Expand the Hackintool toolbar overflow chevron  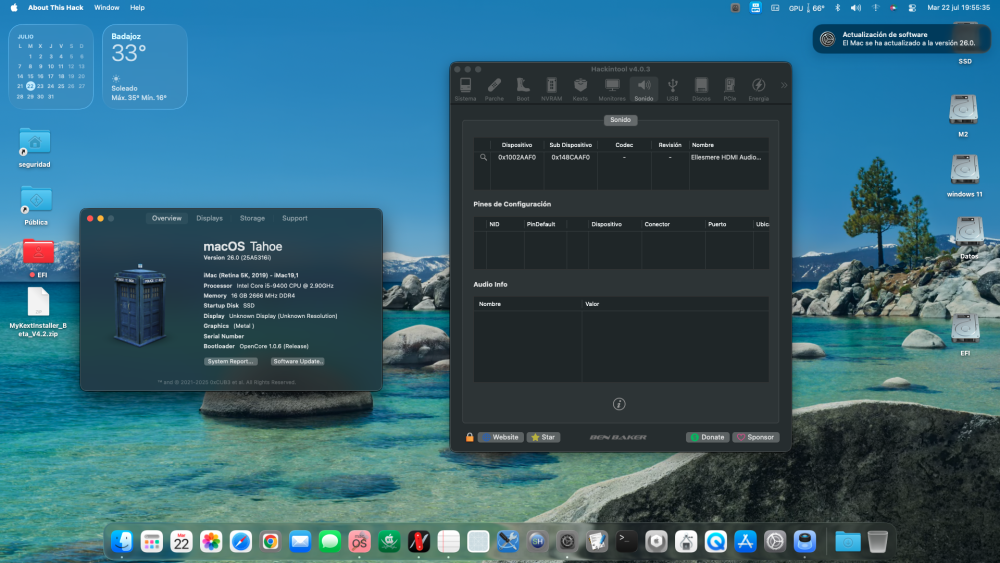pos(784,85)
